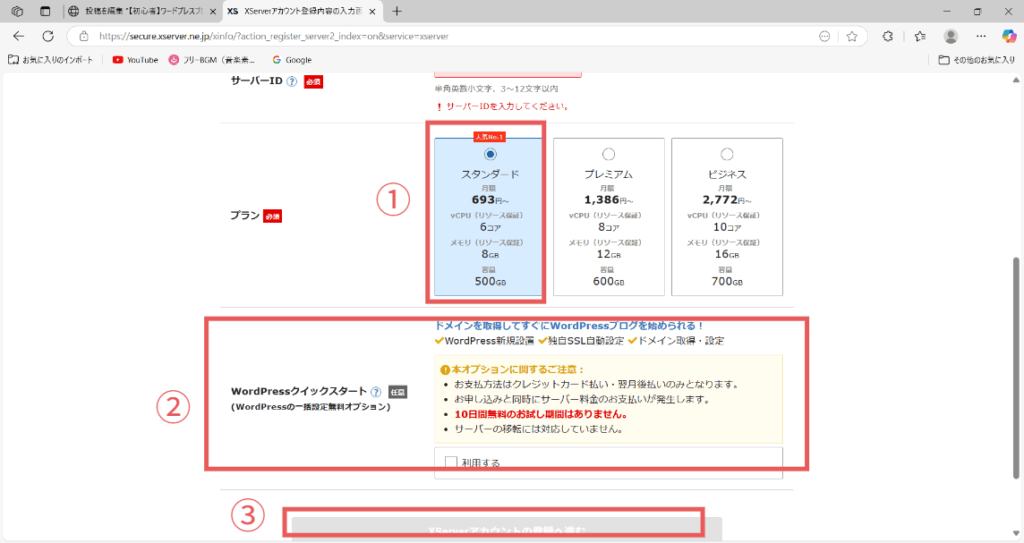Screen dimensions: 1024x543
Task: Open the user profile avatar
Action: pos(951,37)
